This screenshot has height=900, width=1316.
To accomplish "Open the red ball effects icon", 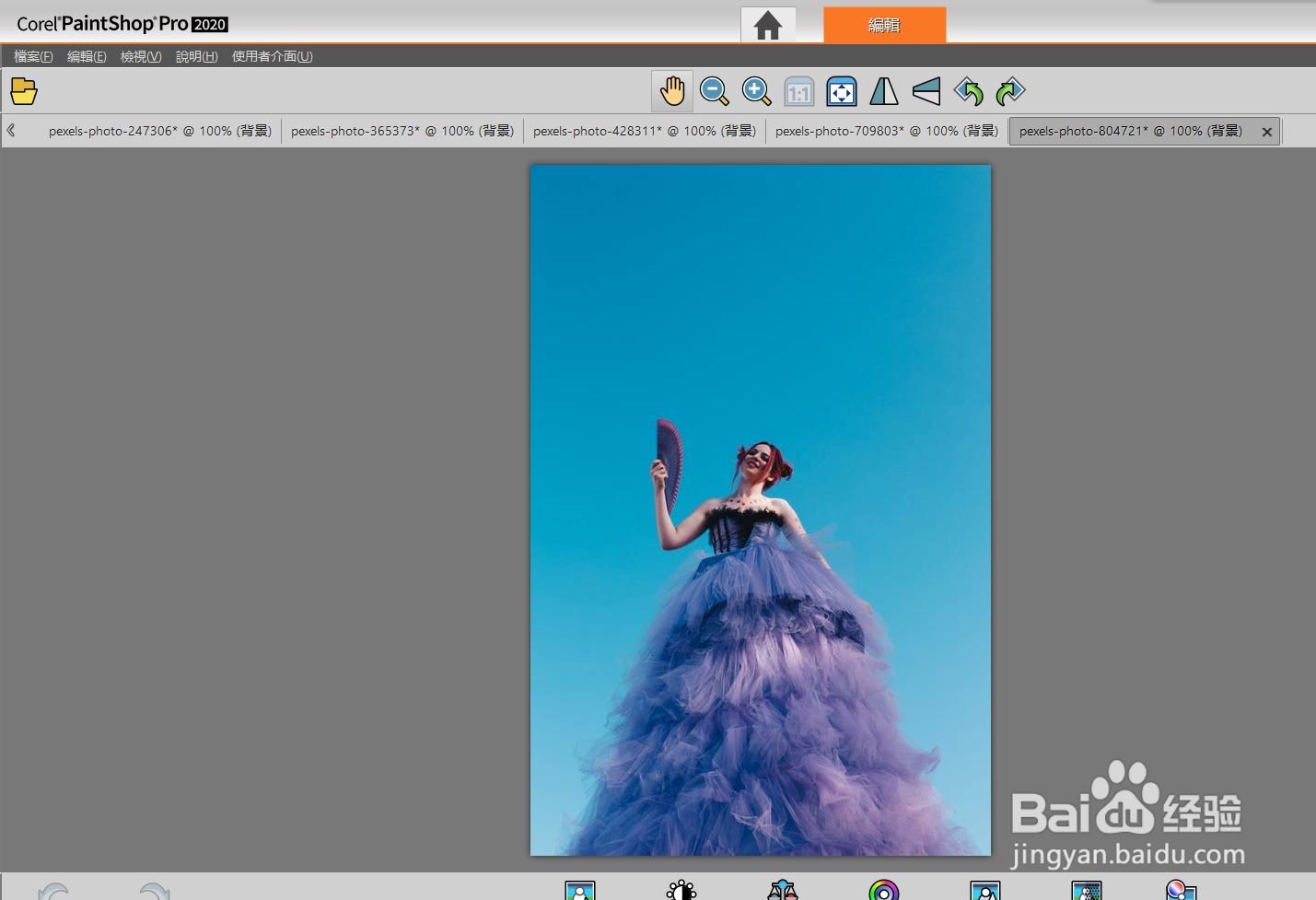I will pyautogui.click(x=1181, y=890).
